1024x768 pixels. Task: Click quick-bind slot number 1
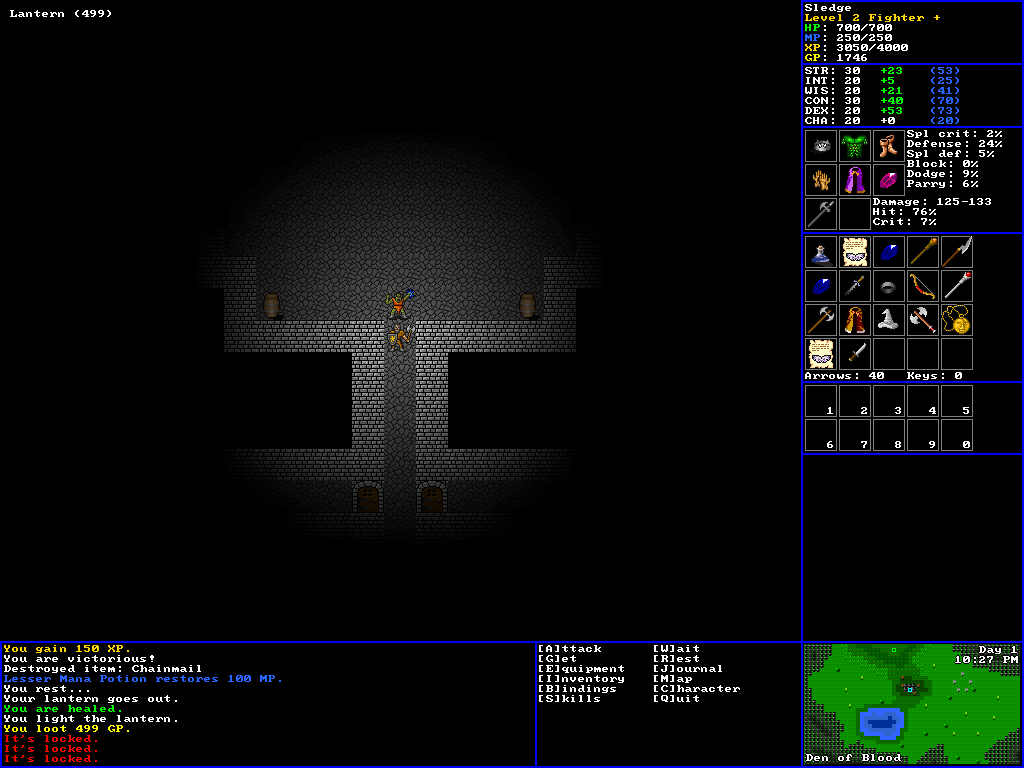click(821, 402)
